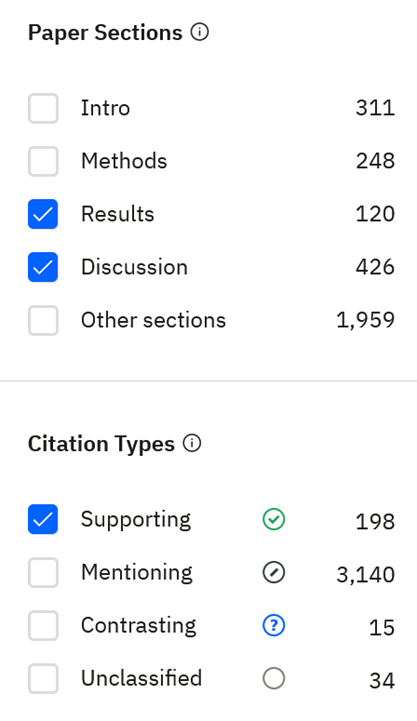Viewport: 417px width, 721px height.
Task: Click the green Supporting checkmark icon
Action: click(x=274, y=520)
